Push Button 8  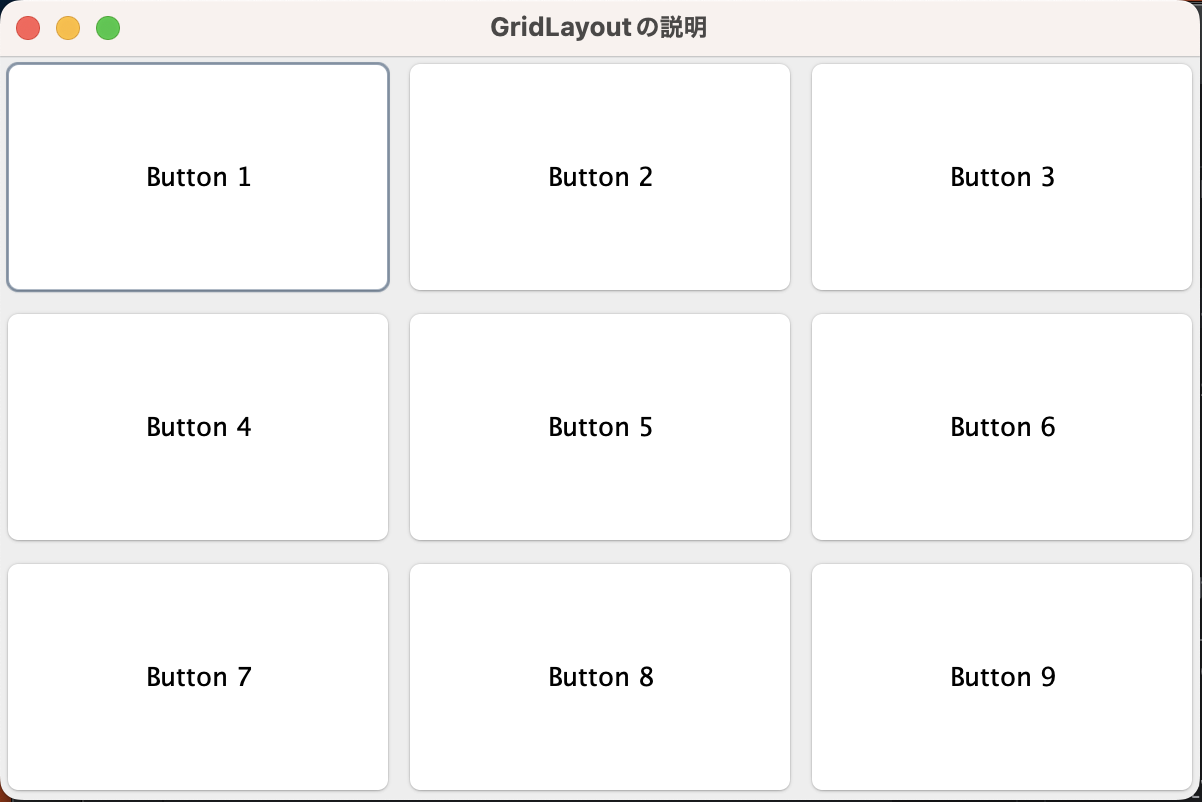(600, 677)
